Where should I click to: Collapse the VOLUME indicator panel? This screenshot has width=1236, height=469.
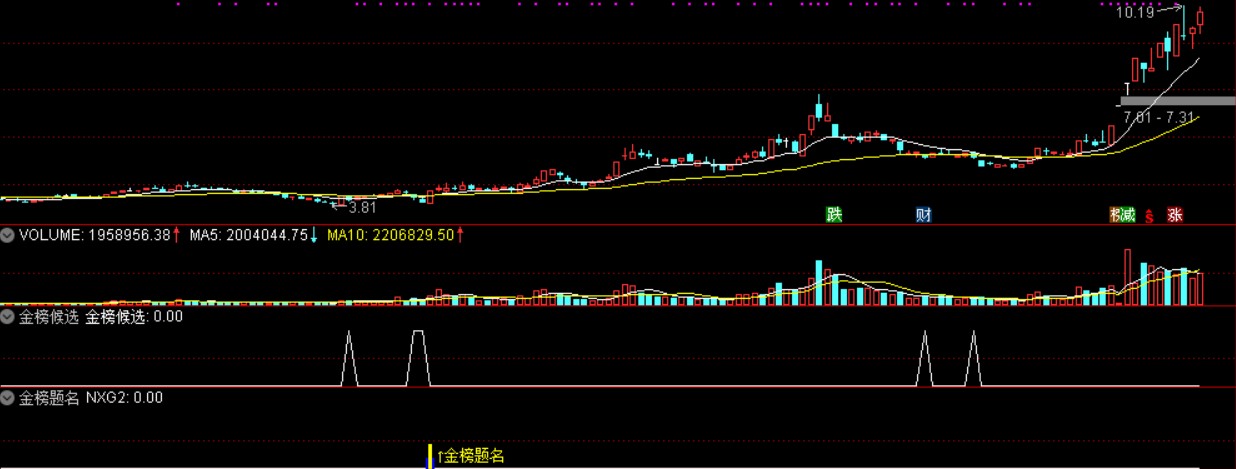pyautogui.click(x=8, y=235)
